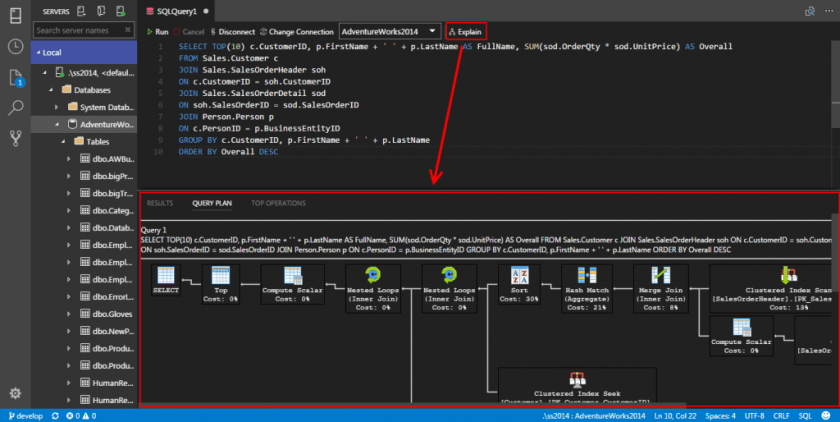
Task: Click the Show Active Connections icon
Action: coord(121,11)
